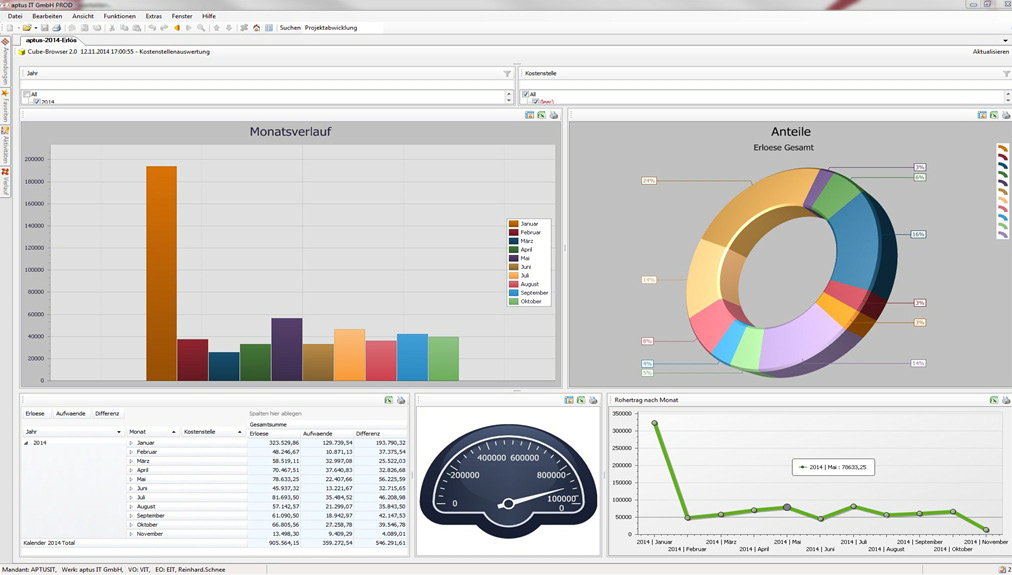Export the Anteile chart with the green Excel icon
Screen dimensions: 1012x575
click(x=993, y=115)
